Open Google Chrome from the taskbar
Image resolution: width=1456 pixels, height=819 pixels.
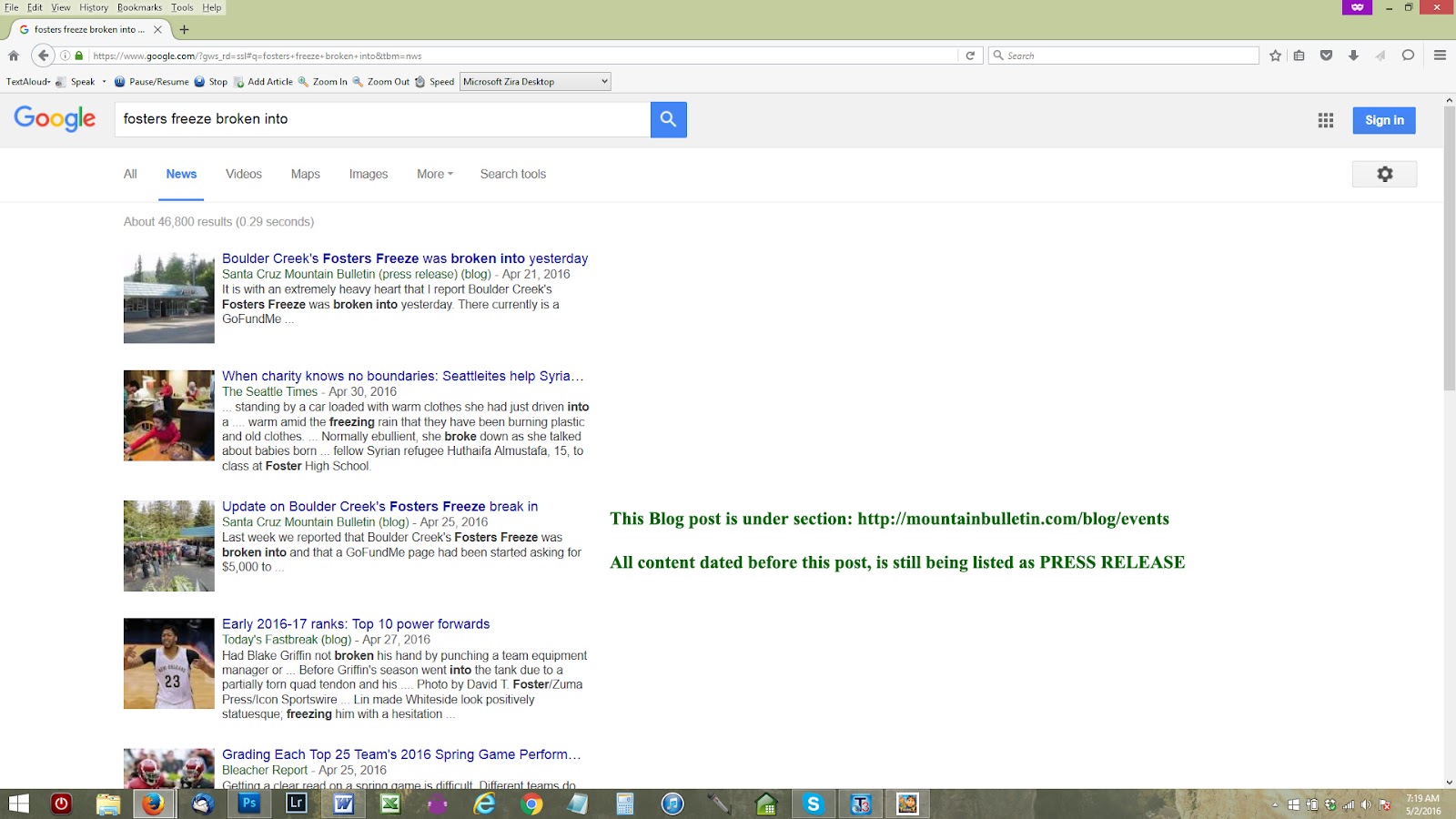click(532, 804)
